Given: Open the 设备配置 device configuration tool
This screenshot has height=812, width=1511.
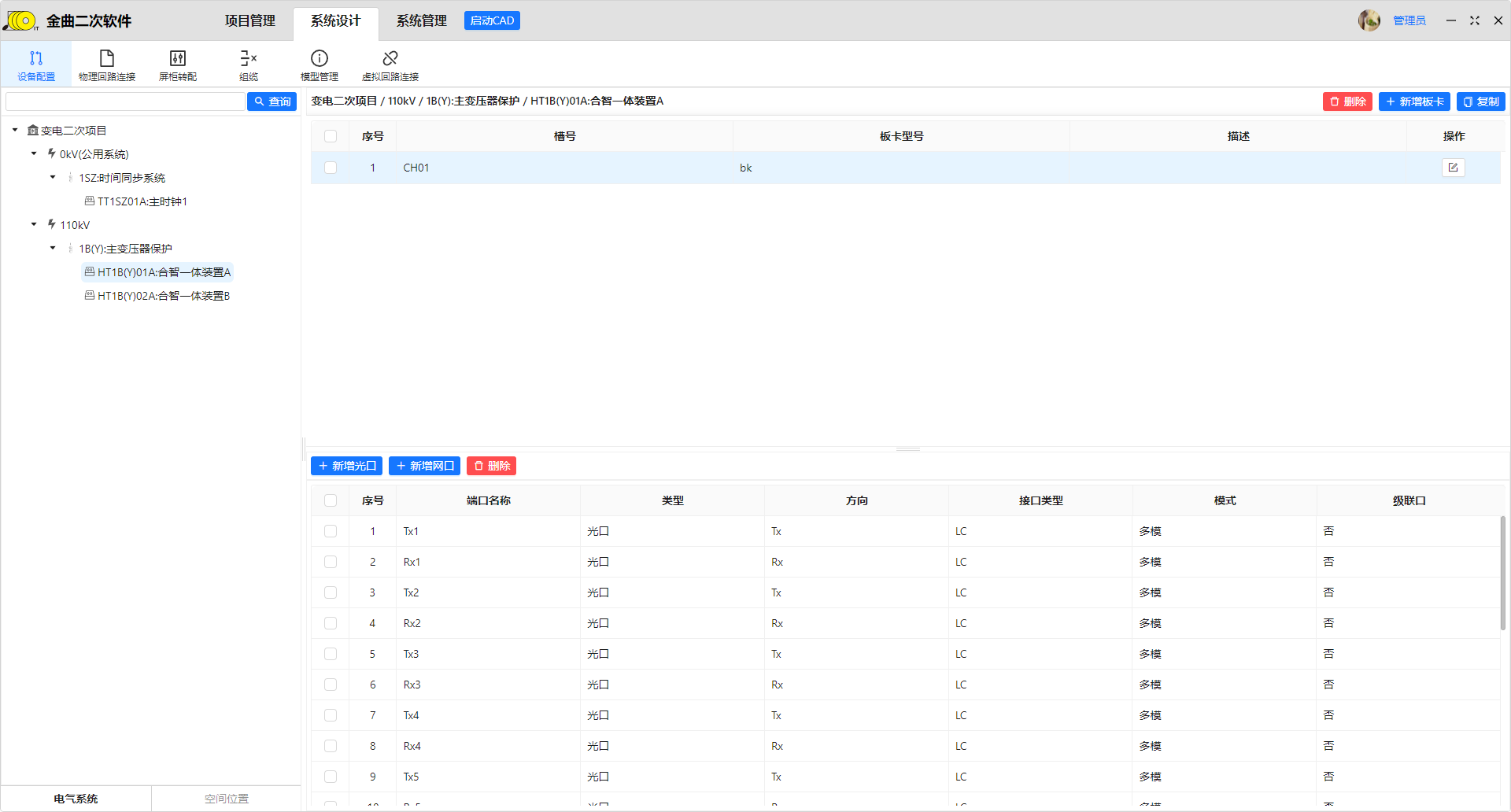Looking at the screenshot, I should pos(36,65).
